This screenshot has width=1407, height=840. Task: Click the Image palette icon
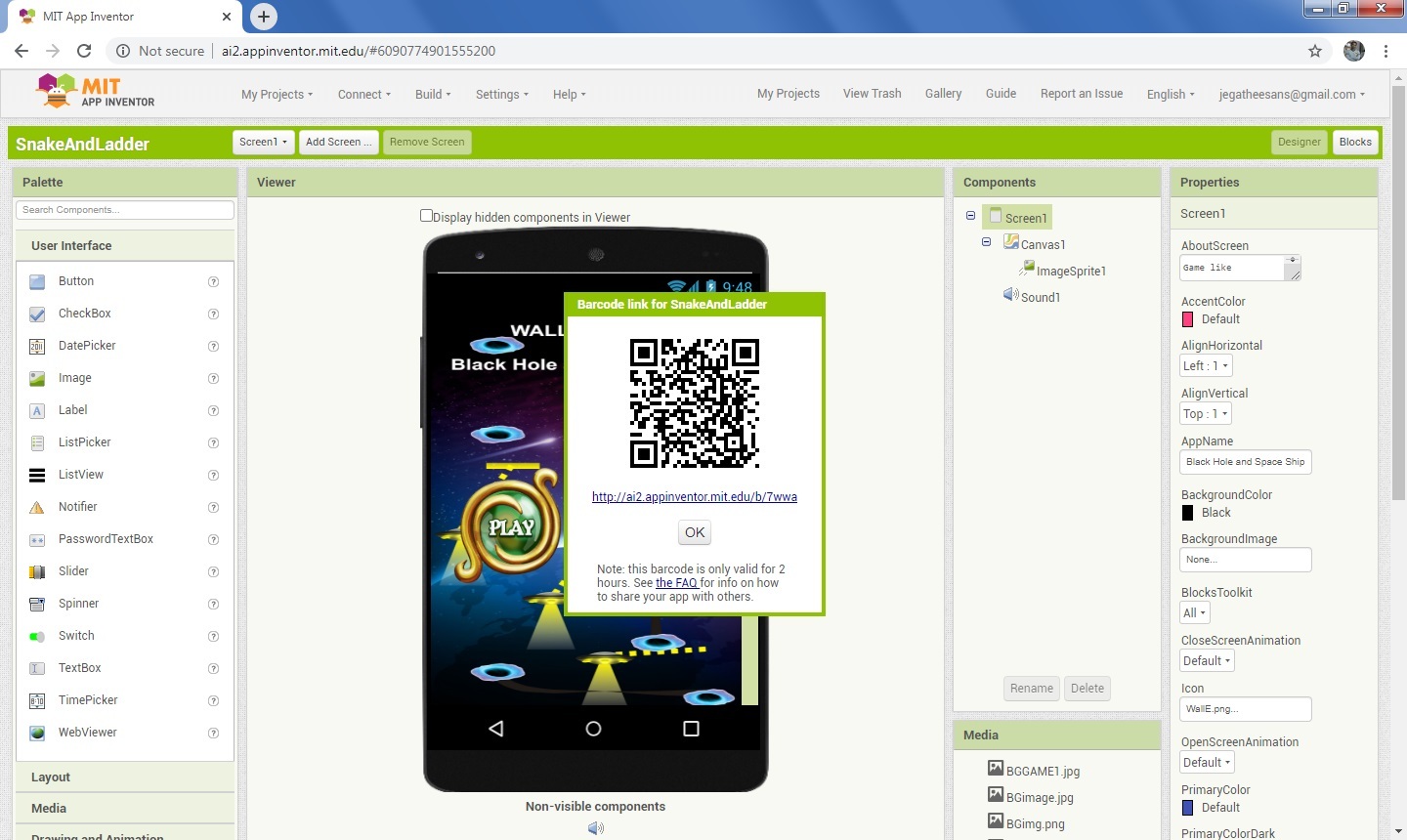point(37,378)
